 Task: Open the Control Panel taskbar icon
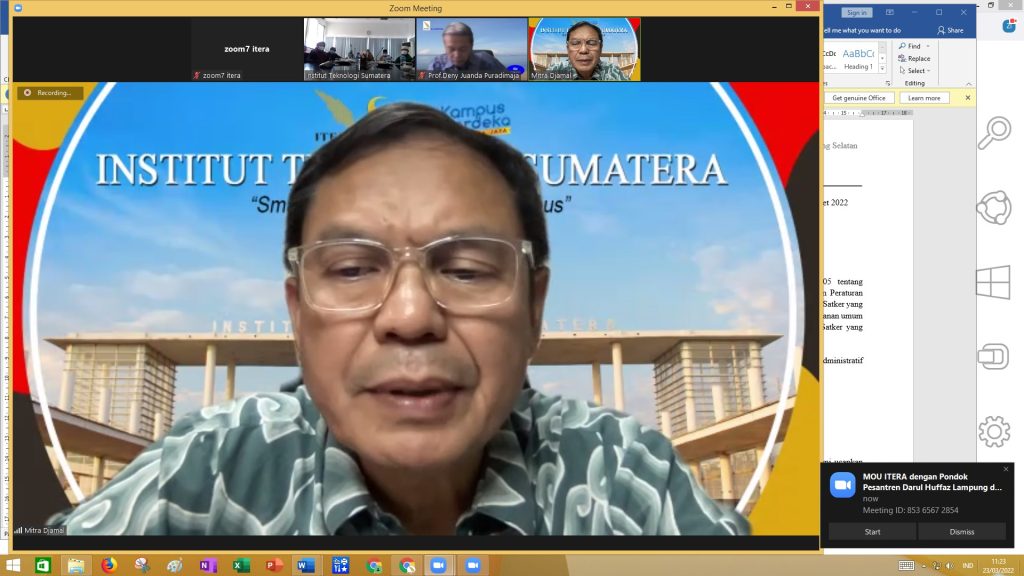[340, 565]
